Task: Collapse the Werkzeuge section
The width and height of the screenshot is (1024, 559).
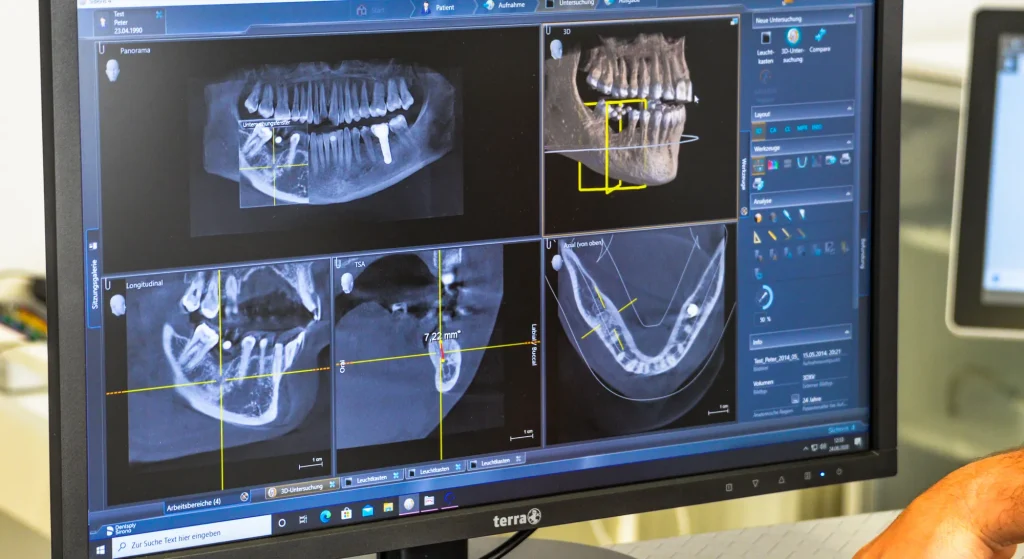Action: (848, 142)
